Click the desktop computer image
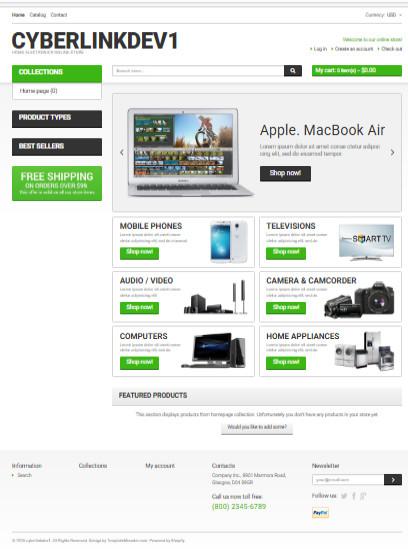The height and width of the screenshot is (549, 408). click(x=213, y=350)
